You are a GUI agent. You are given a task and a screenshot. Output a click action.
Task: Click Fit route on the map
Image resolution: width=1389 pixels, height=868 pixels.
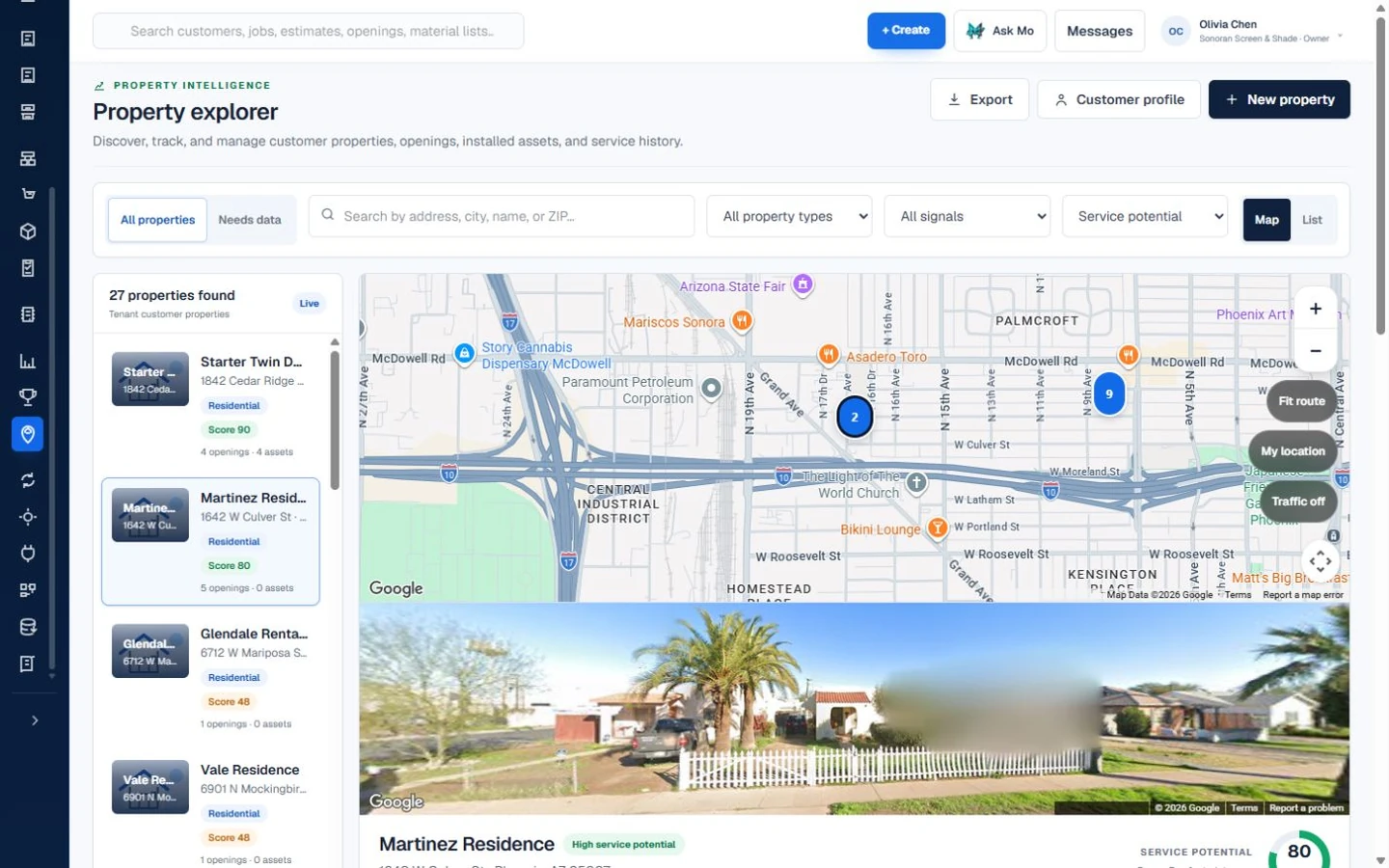point(1301,401)
